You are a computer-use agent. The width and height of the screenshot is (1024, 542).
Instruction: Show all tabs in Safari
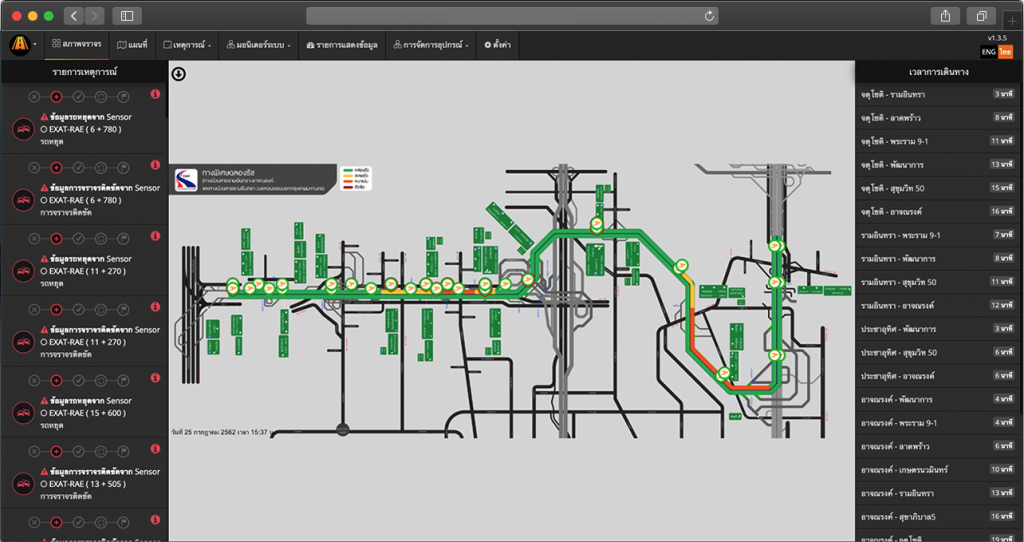click(x=982, y=16)
